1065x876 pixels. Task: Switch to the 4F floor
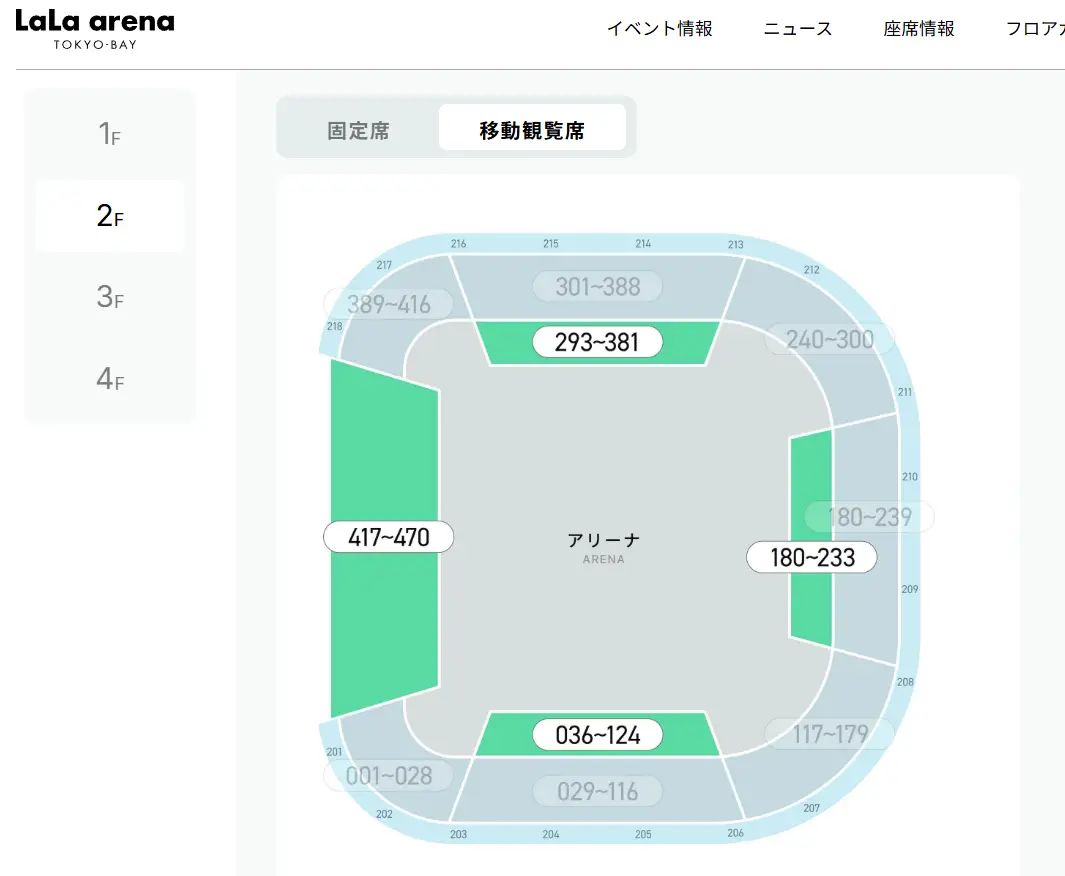110,379
